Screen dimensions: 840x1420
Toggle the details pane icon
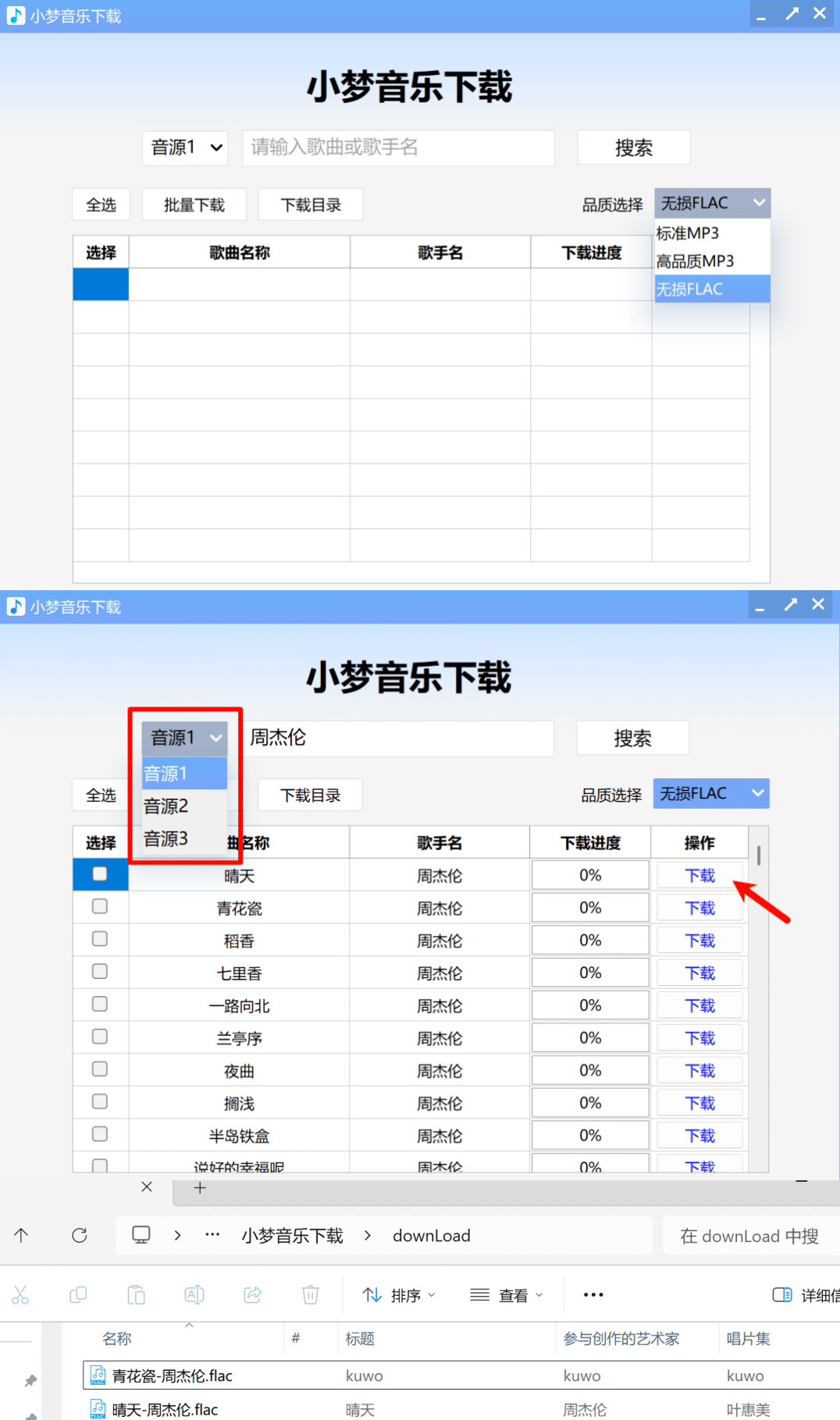coord(782,1295)
